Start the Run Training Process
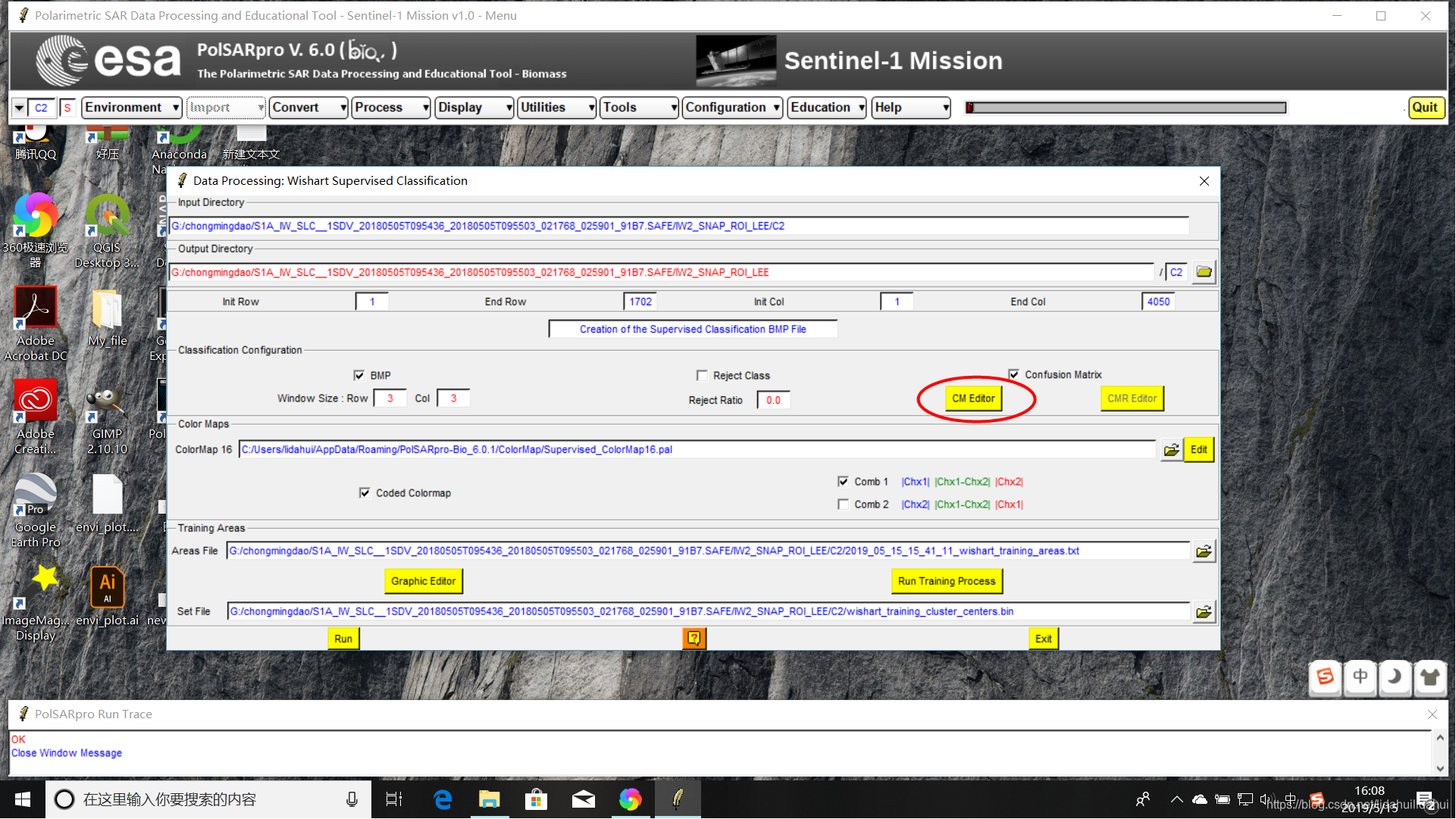Screen dimensions: 1456x819 pos(947,582)
